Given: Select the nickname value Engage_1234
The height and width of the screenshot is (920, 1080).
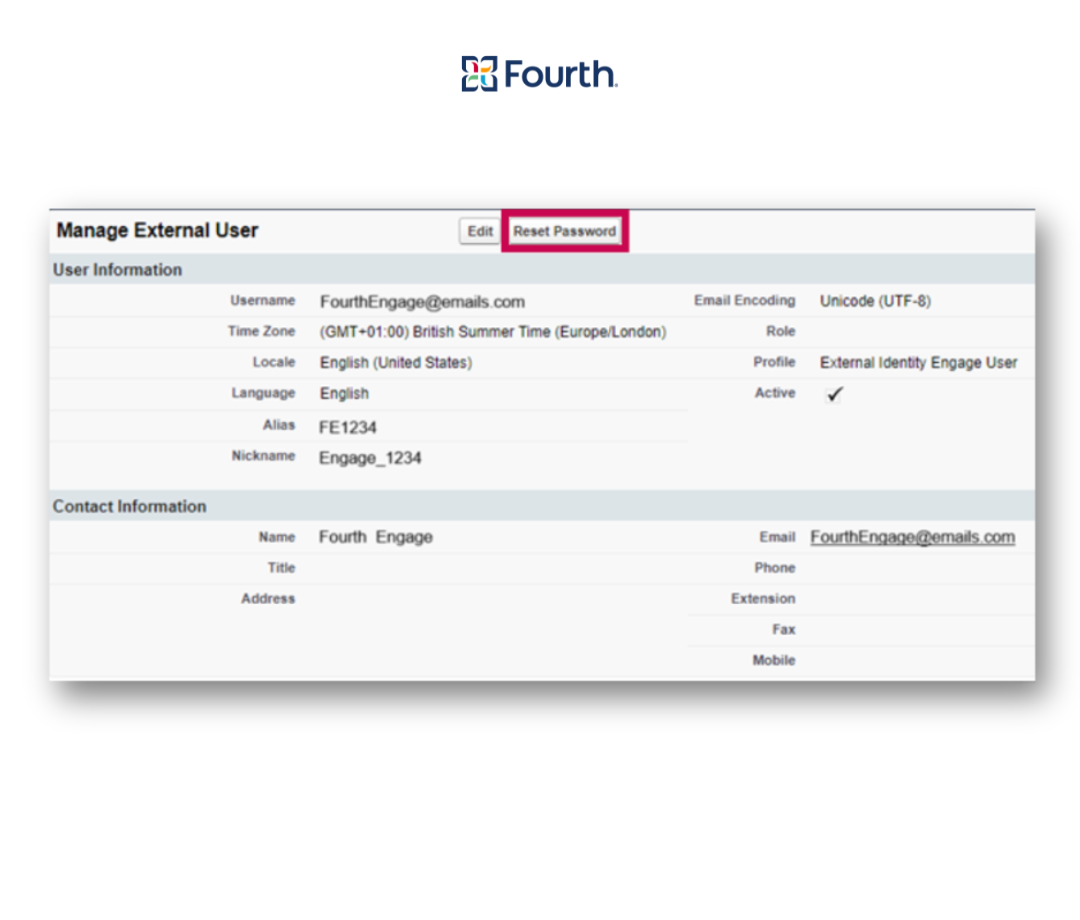Looking at the screenshot, I should click(370, 459).
